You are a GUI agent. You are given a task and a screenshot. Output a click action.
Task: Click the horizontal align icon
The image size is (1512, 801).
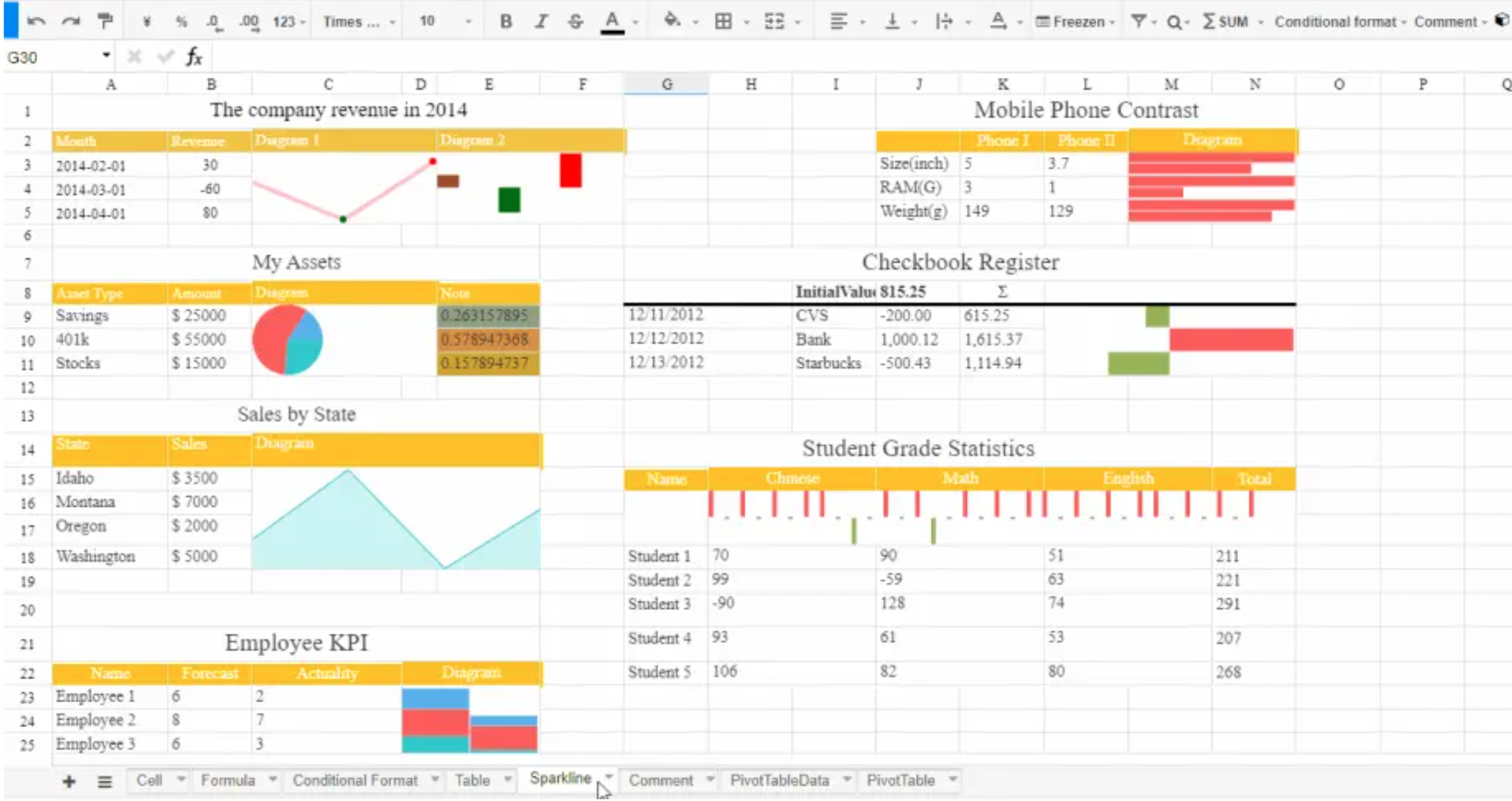click(x=838, y=22)
